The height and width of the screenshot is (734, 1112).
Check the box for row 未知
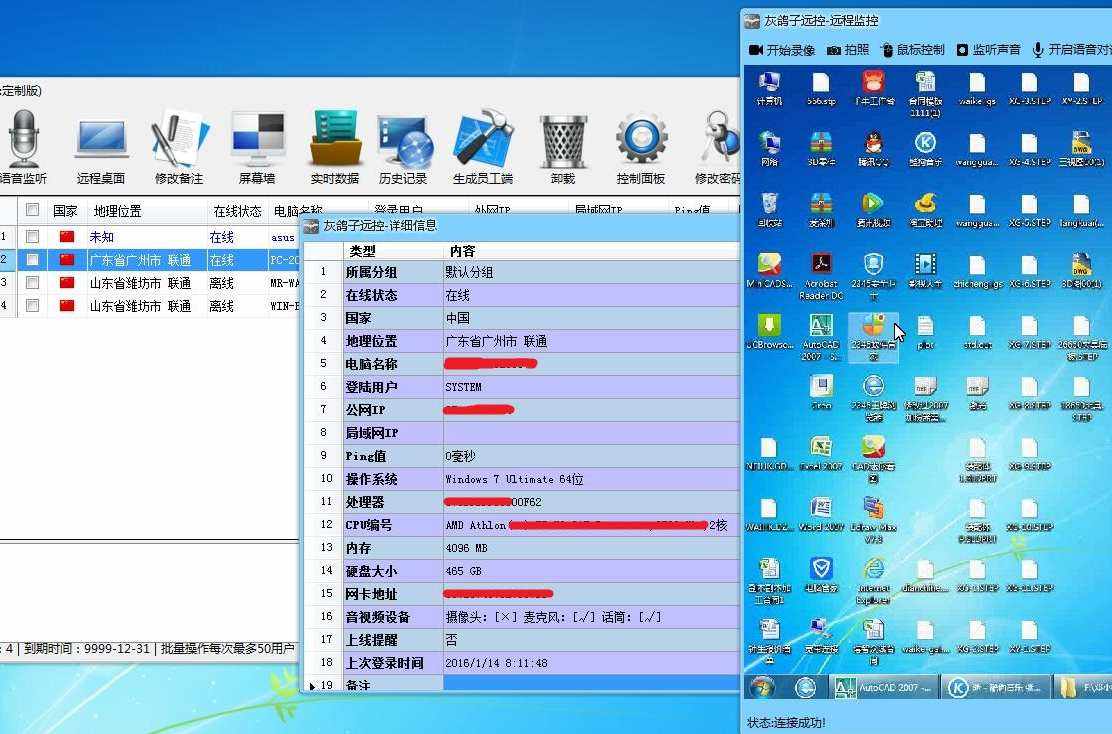(x=32, y=236)
